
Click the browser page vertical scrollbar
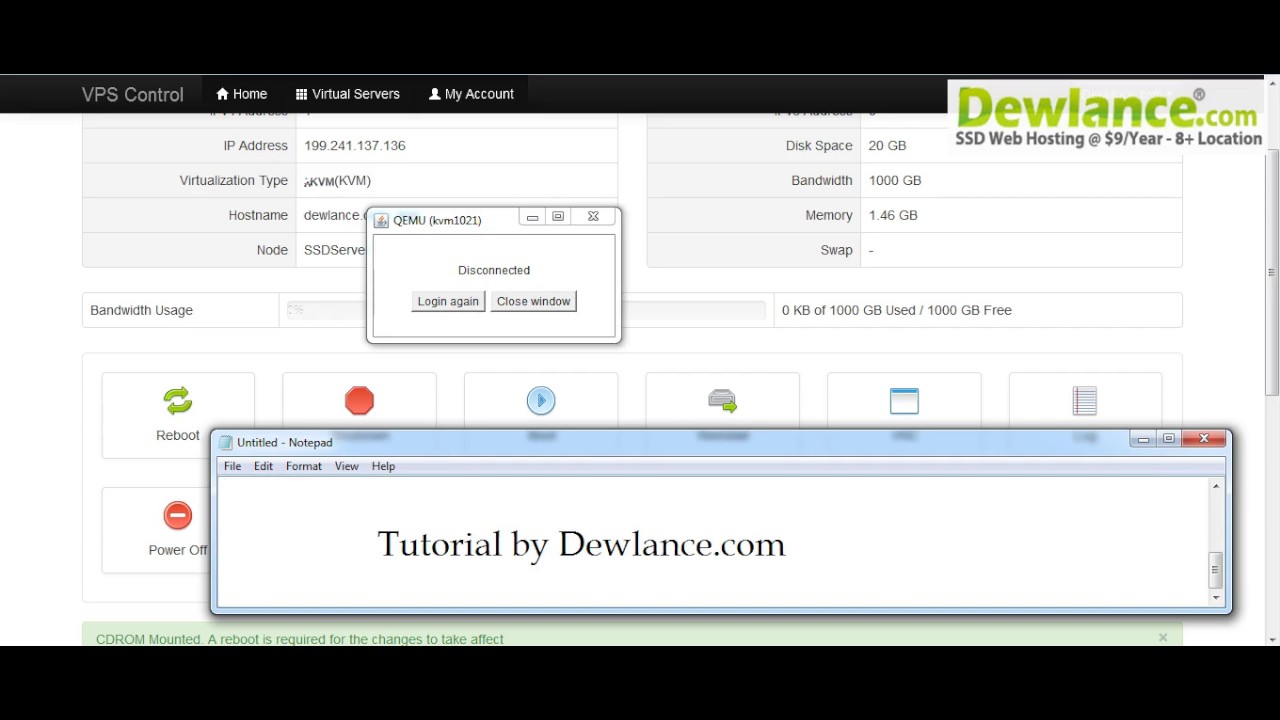click(1272, 270)
